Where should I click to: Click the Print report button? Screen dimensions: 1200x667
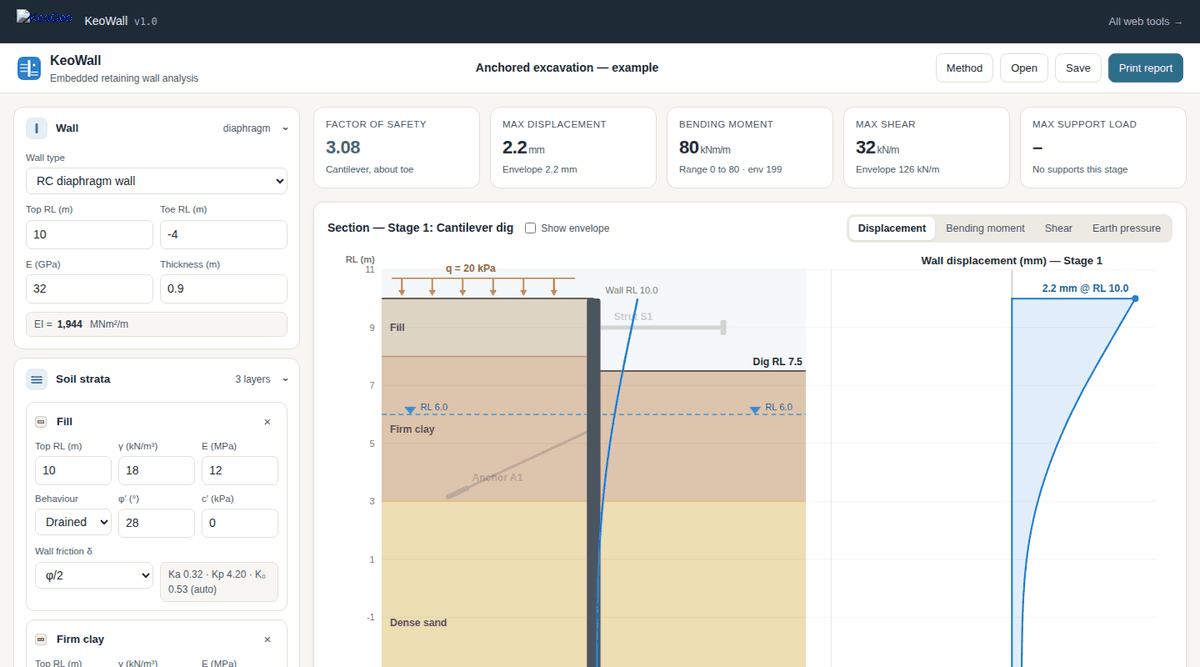coord(1146,68)
